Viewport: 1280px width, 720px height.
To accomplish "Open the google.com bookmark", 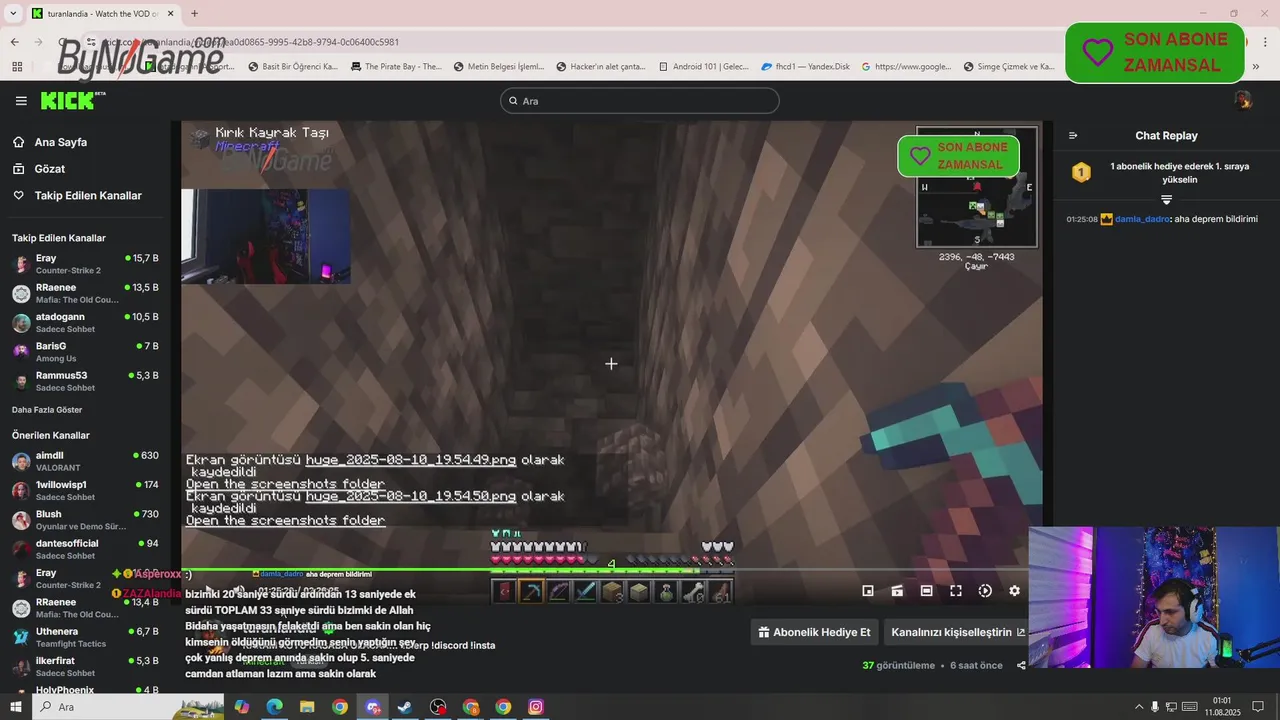I will click(906, 67).
